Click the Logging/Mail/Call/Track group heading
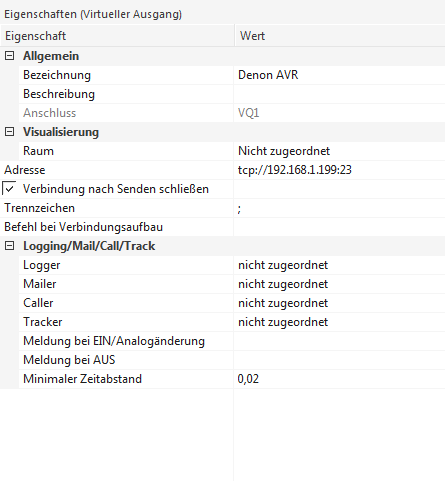The height and width of the screenshot is (481, 445). 89,246
